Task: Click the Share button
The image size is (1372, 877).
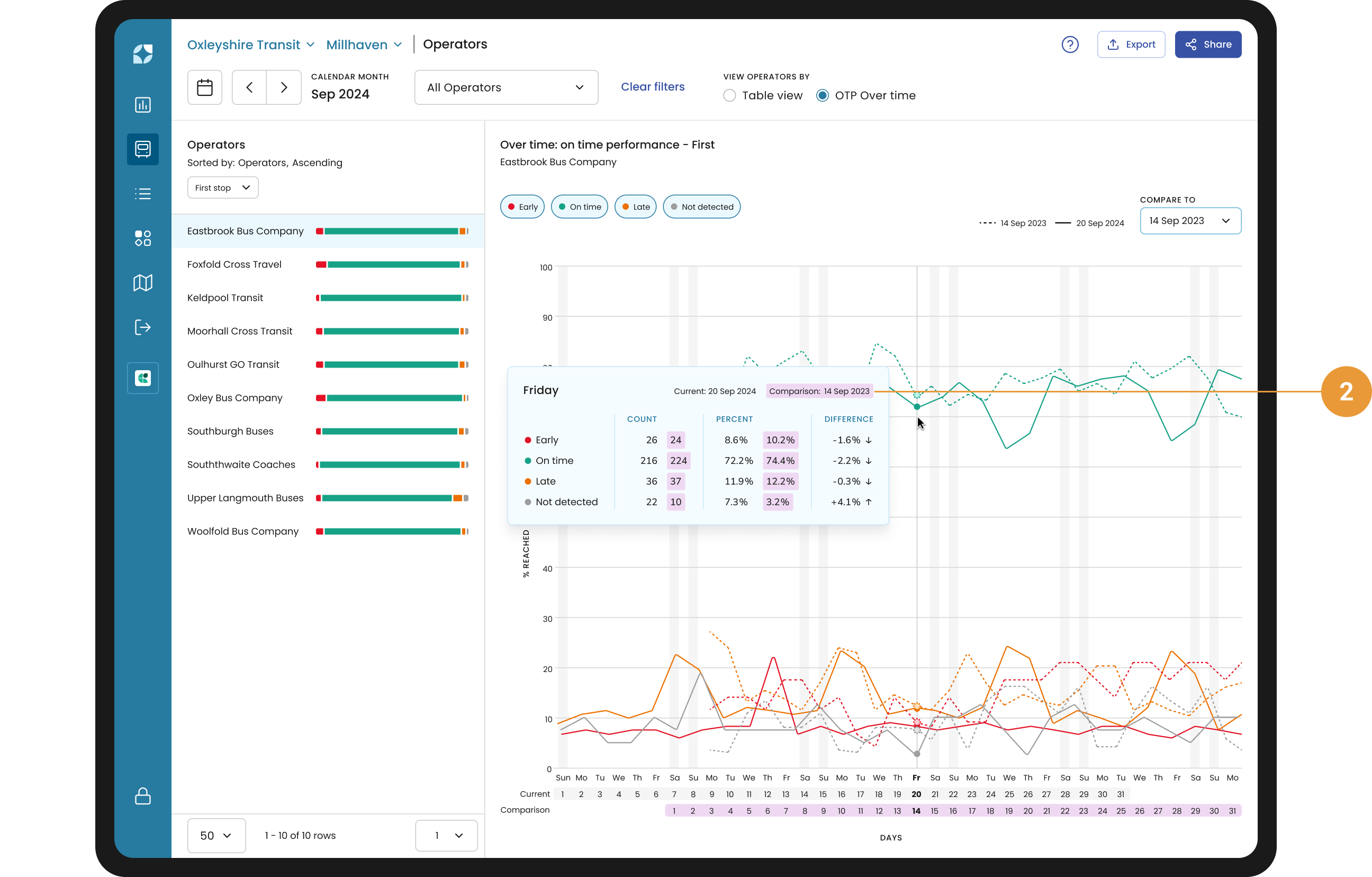Action: [1207, 44]
